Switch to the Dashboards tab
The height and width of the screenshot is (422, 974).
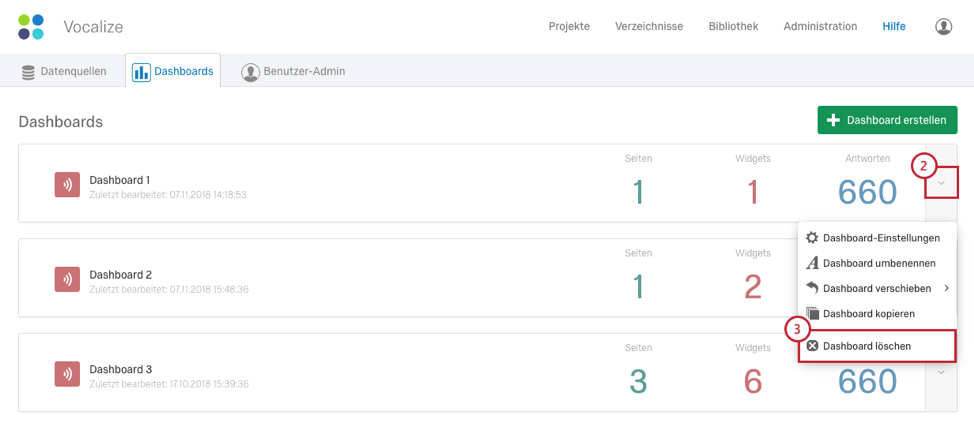[x=173, y=72]
